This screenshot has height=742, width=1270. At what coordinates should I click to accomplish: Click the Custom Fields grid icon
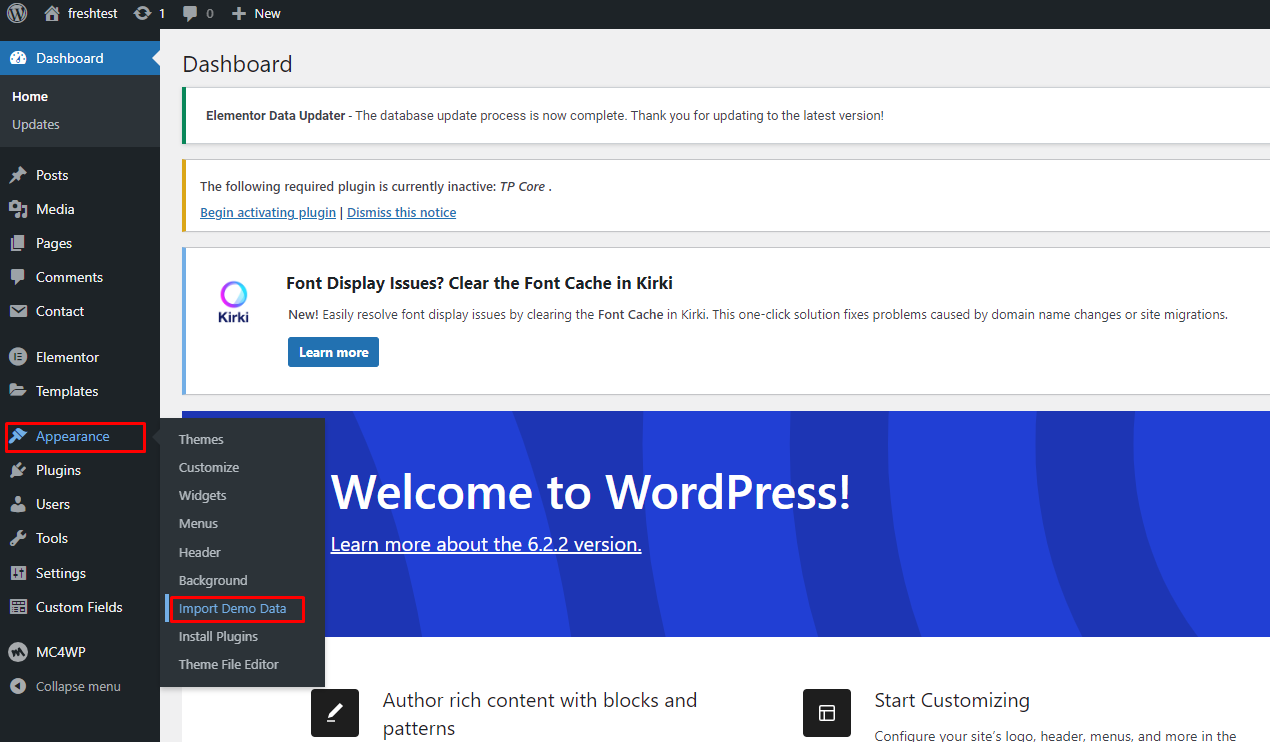tap(18, 607)
